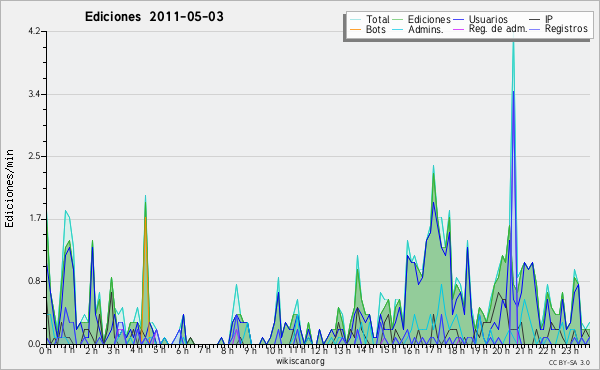The height and width of the screenshot is (370, 600).
Task: Click the chart title Ediciones 2011-05-03
Action: click(x=154, y=17)
